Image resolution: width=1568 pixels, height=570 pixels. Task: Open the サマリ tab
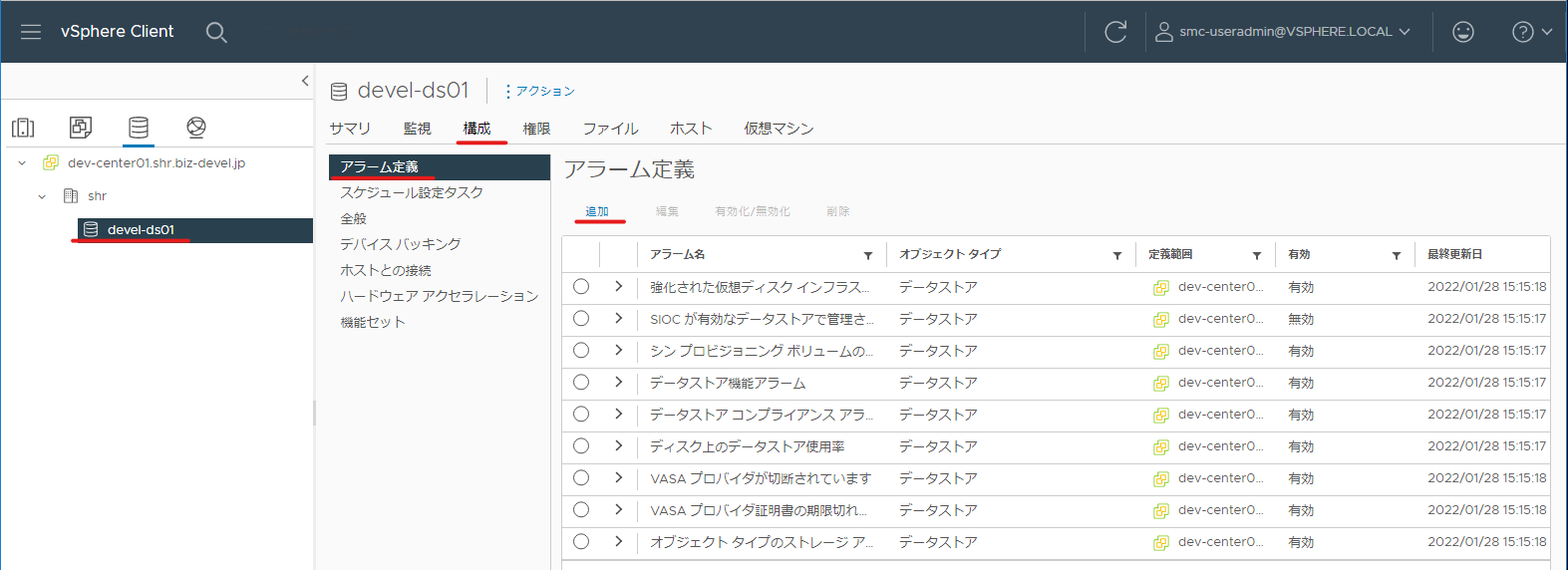point(350,129)
